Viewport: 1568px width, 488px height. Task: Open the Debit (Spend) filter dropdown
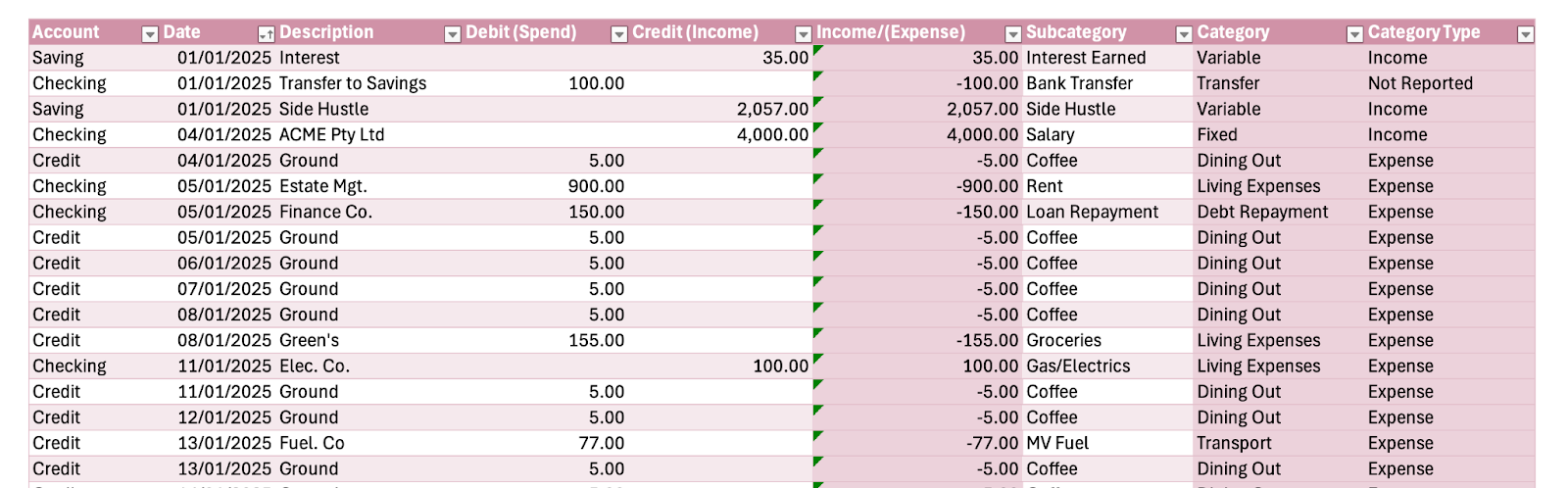pos(619,34)
